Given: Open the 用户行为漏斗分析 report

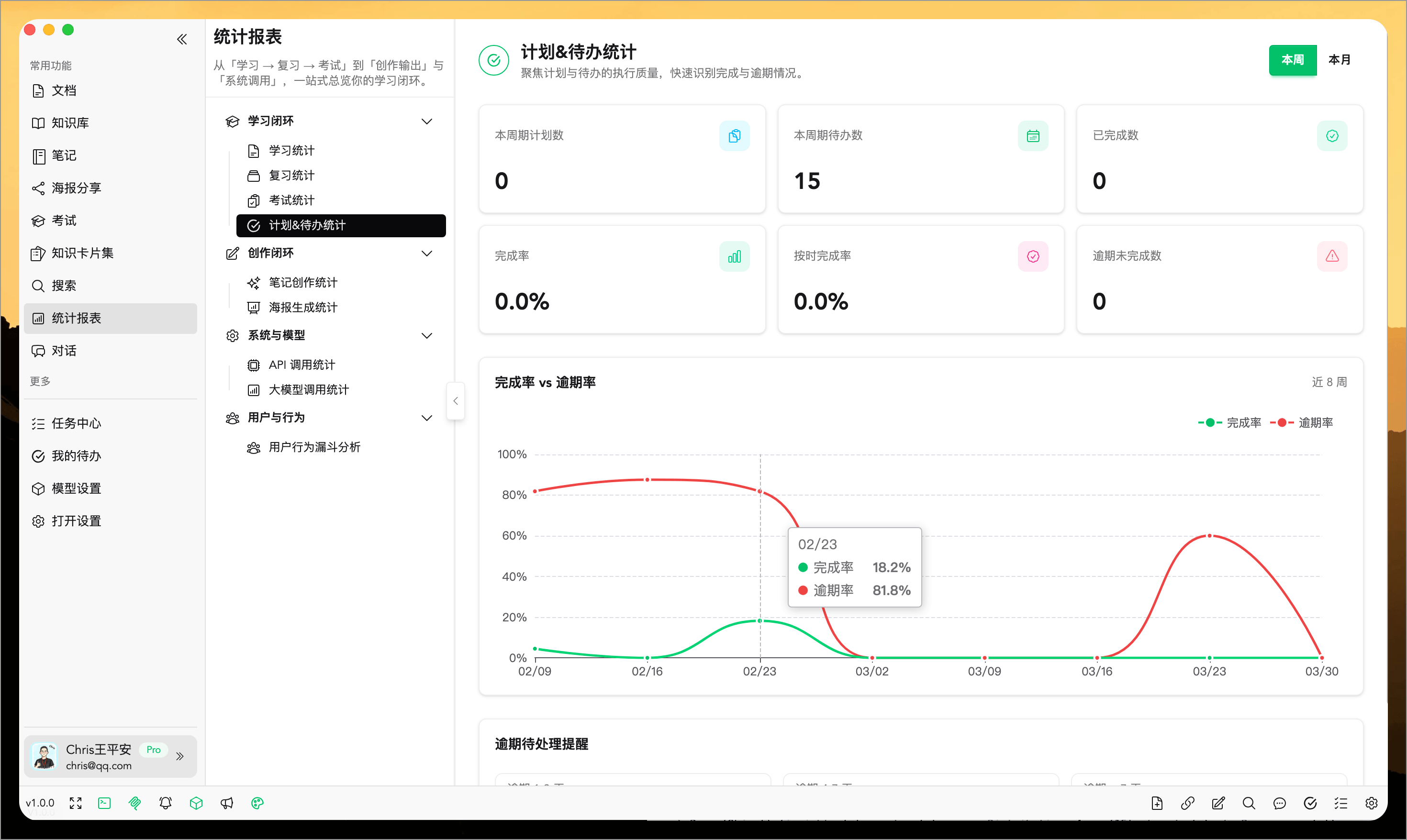Looking at the screenshot, I should point(315,447).
